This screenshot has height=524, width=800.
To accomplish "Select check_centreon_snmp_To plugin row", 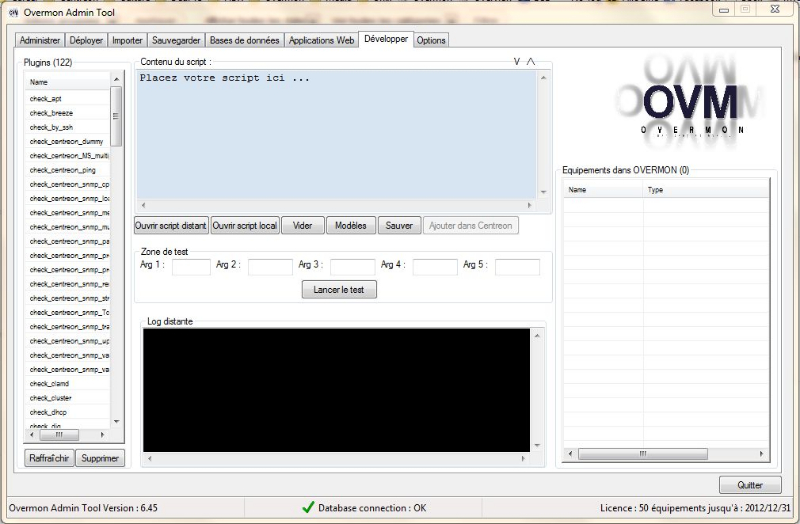I will click(x=68, y=312).
